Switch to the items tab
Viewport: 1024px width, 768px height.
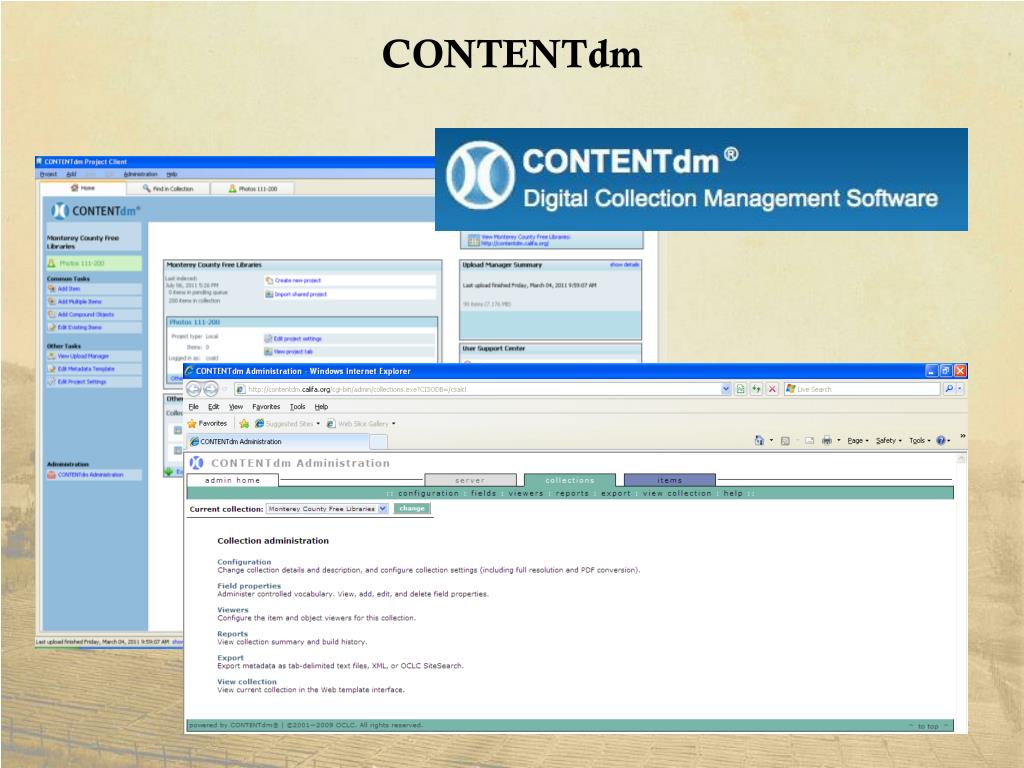tap(669, 481)
